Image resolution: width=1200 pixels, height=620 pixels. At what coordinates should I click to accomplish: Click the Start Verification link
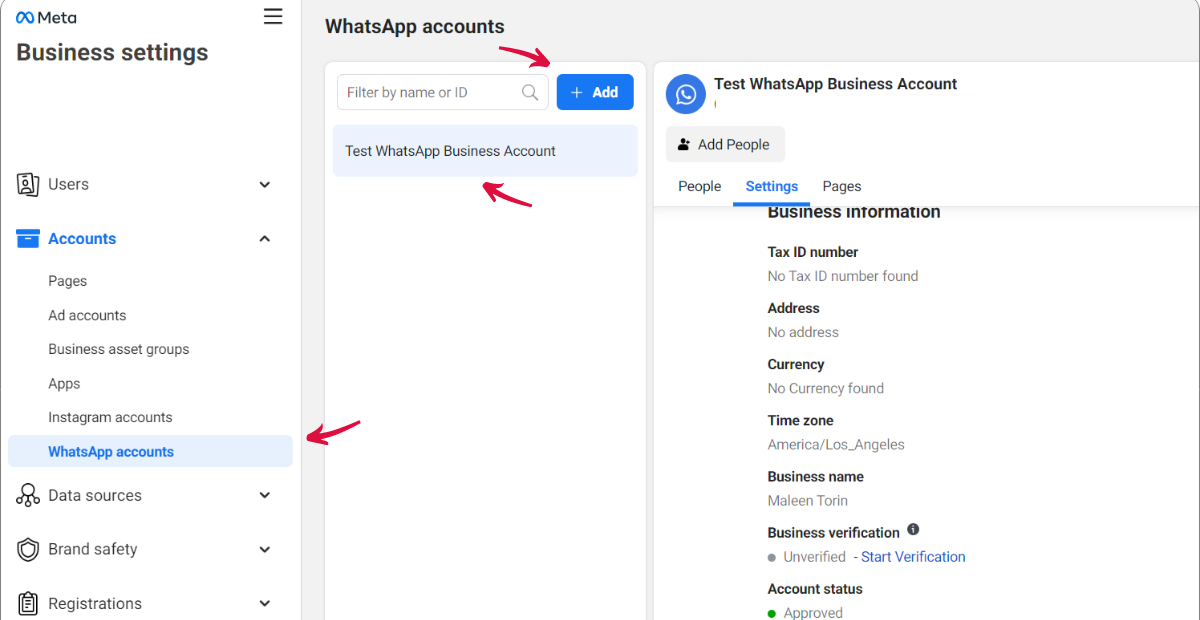(913, 557)
